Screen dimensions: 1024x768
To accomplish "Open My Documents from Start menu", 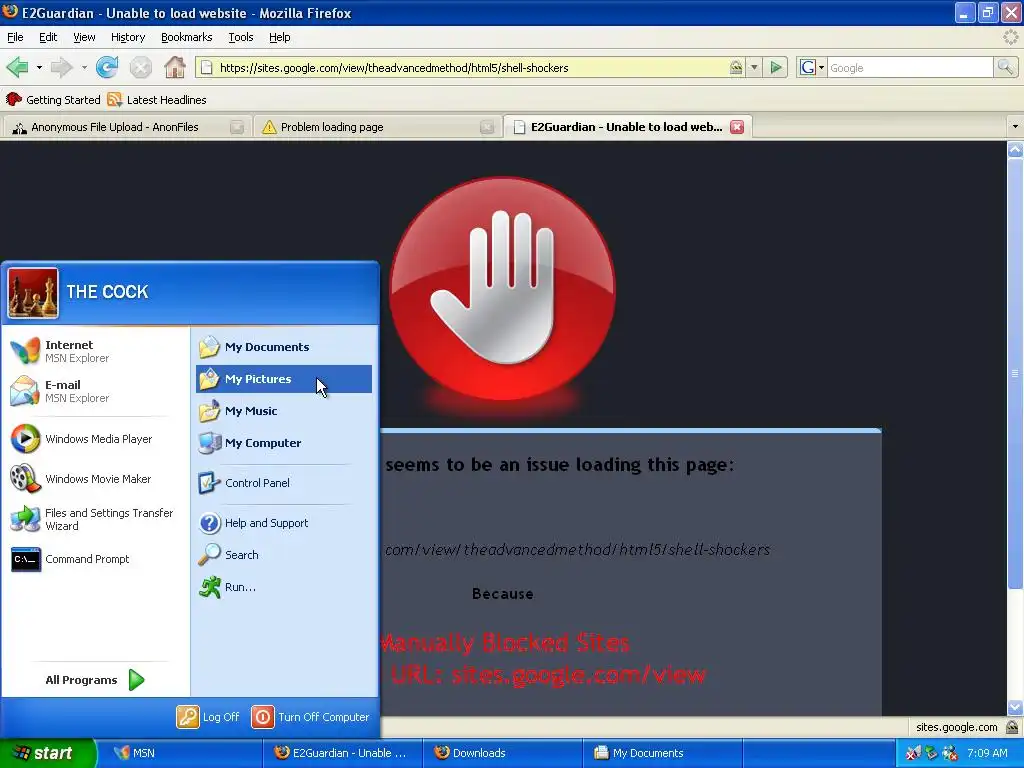I will click(x=283, y=347).
